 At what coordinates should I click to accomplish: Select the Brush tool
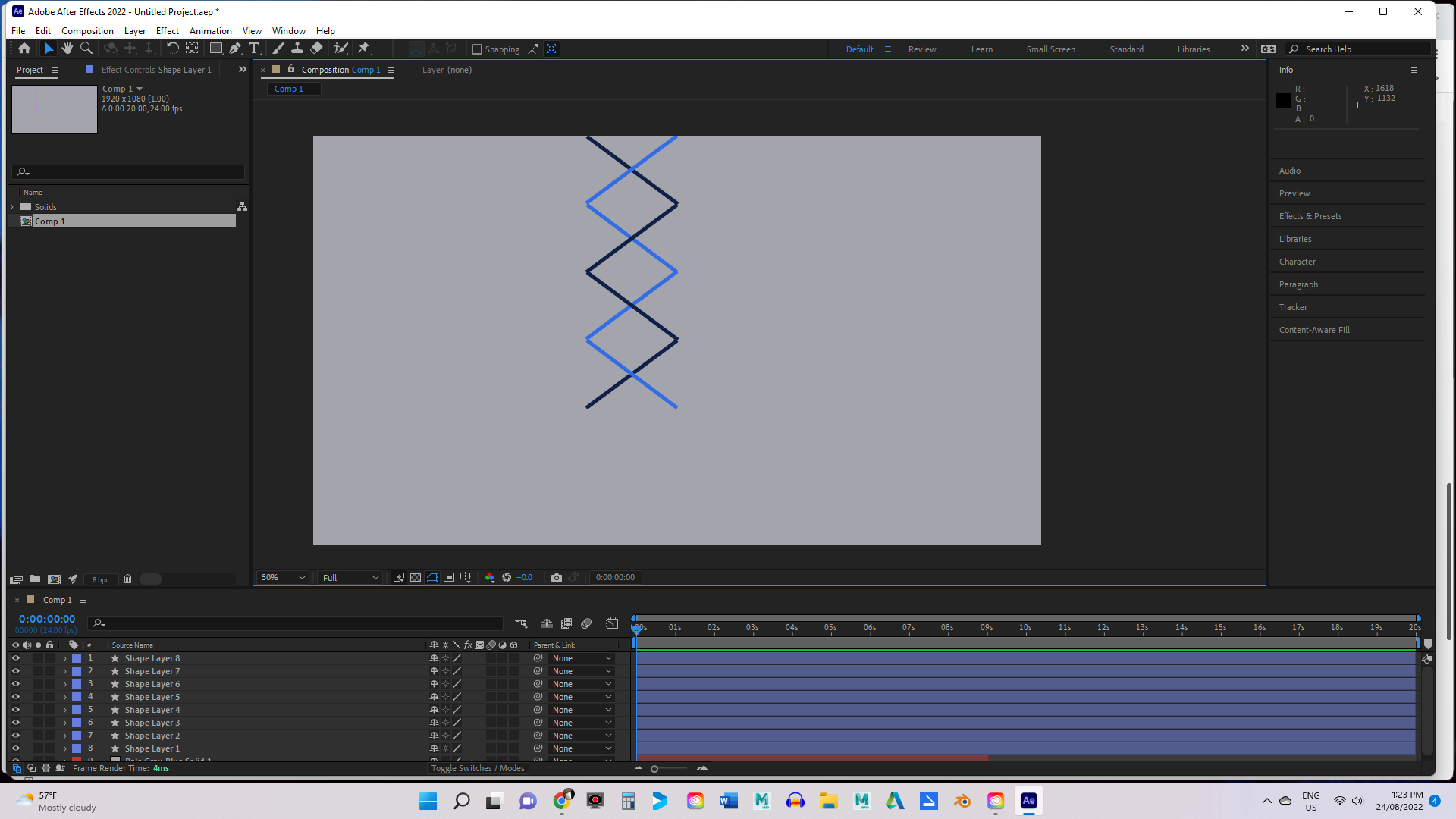point(277,49)
